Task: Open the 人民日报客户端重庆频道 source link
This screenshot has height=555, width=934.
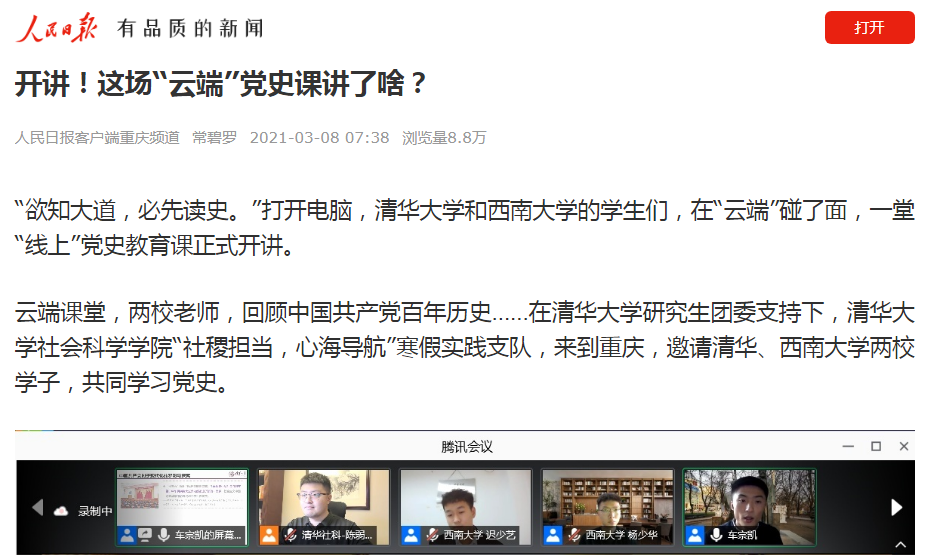Action: tap(97, 138)
